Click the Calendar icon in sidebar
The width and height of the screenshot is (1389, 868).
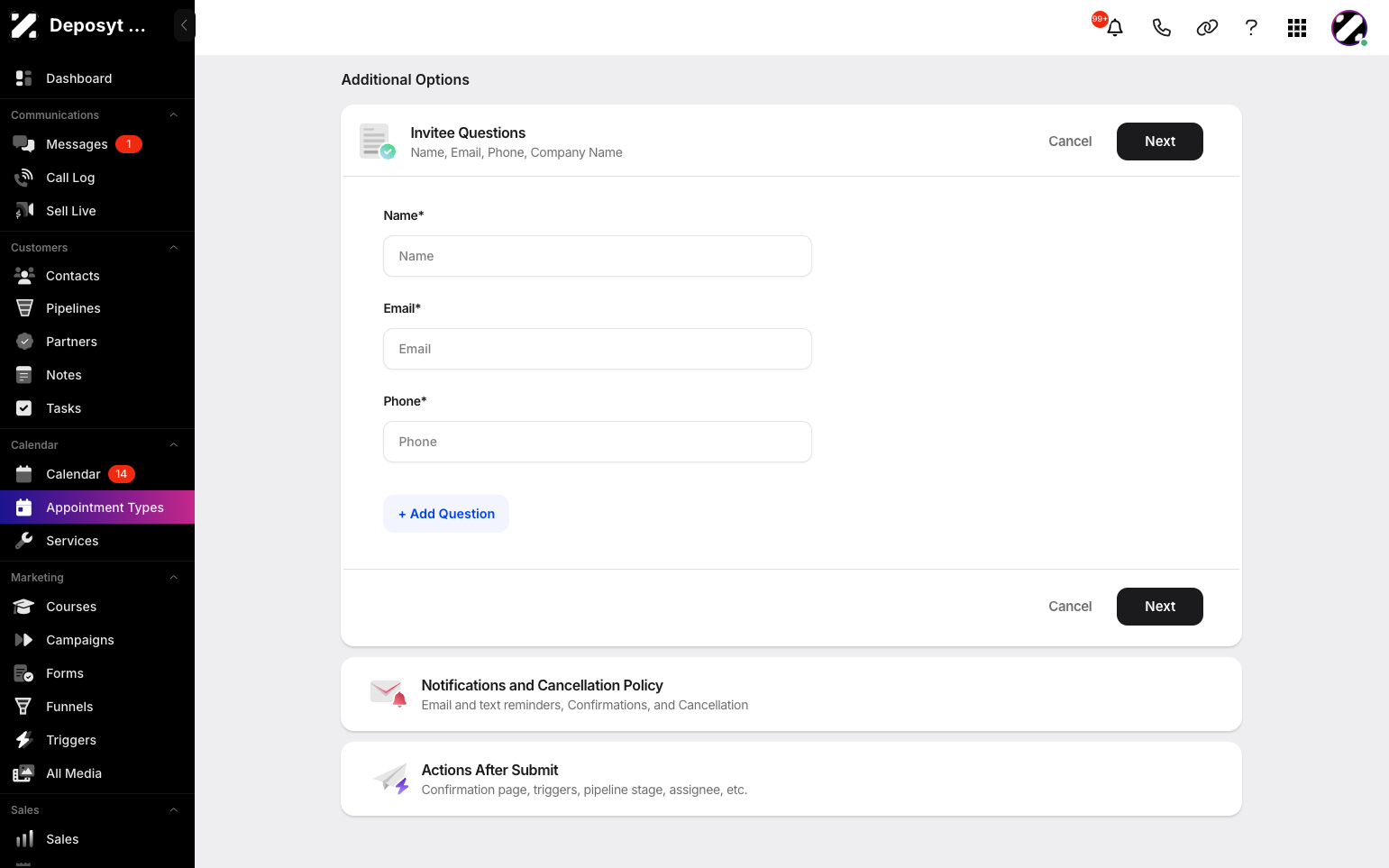click(x=24, y=474)
